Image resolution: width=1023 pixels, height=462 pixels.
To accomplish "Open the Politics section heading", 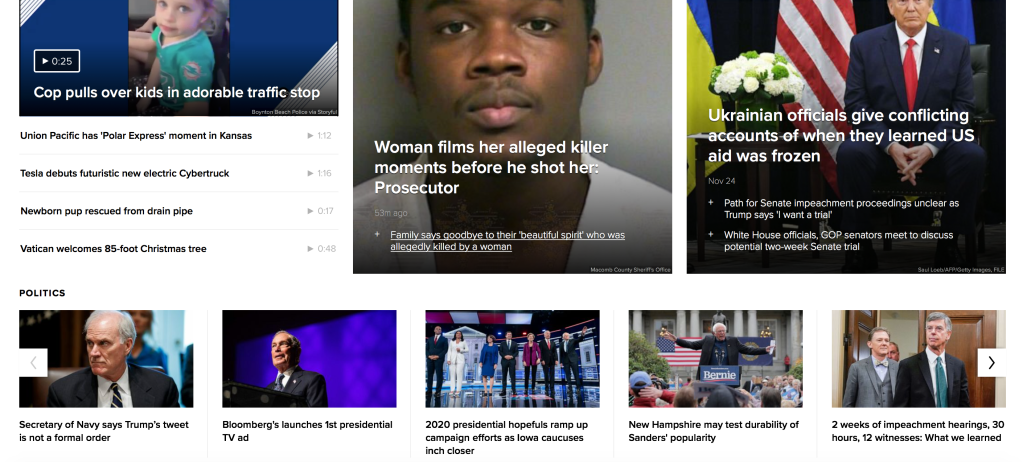I will pos(42,293).
